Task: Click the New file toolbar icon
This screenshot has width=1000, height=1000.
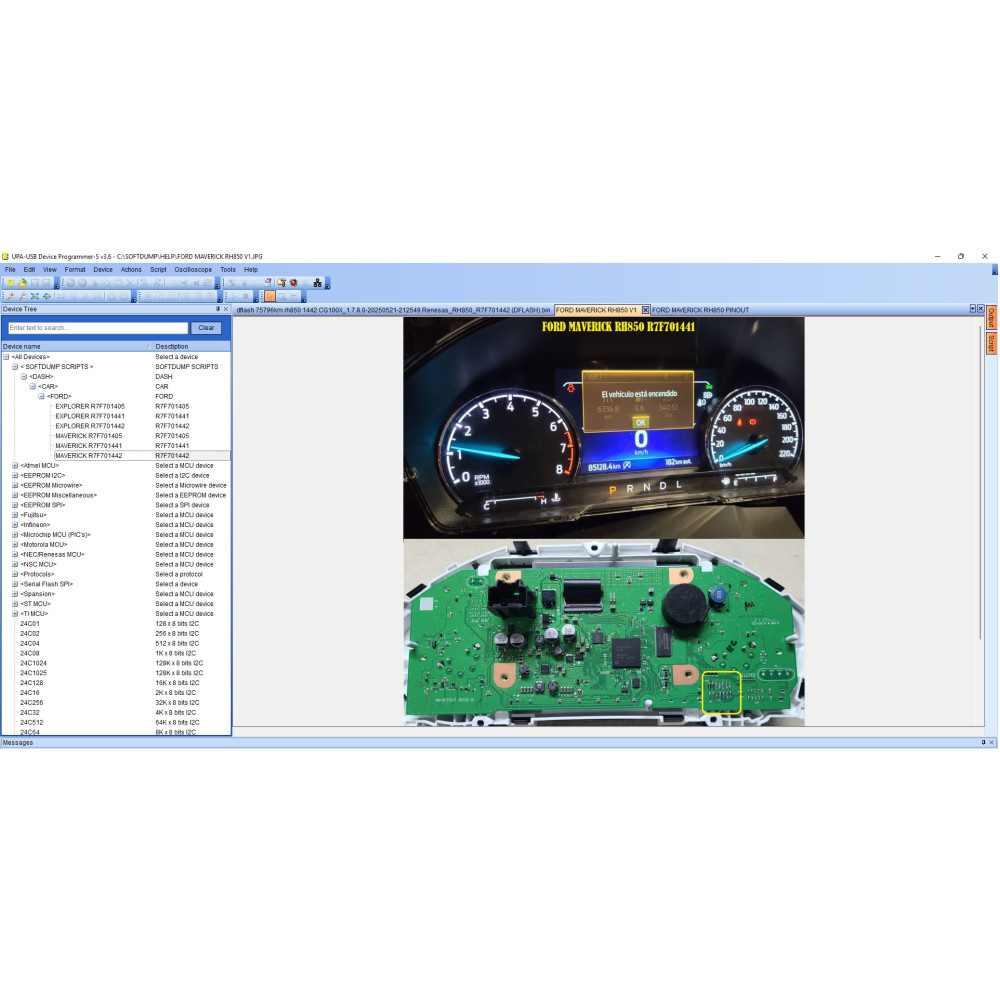Action: click(11, 283)
